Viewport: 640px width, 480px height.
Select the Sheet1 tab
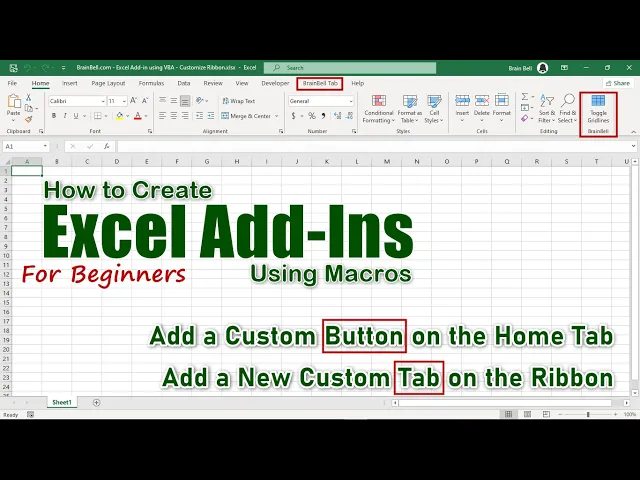point(62,402)
